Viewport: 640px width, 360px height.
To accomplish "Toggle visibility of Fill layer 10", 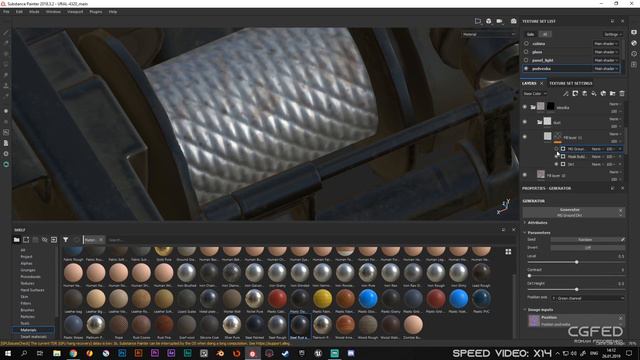I will [525, 175].
